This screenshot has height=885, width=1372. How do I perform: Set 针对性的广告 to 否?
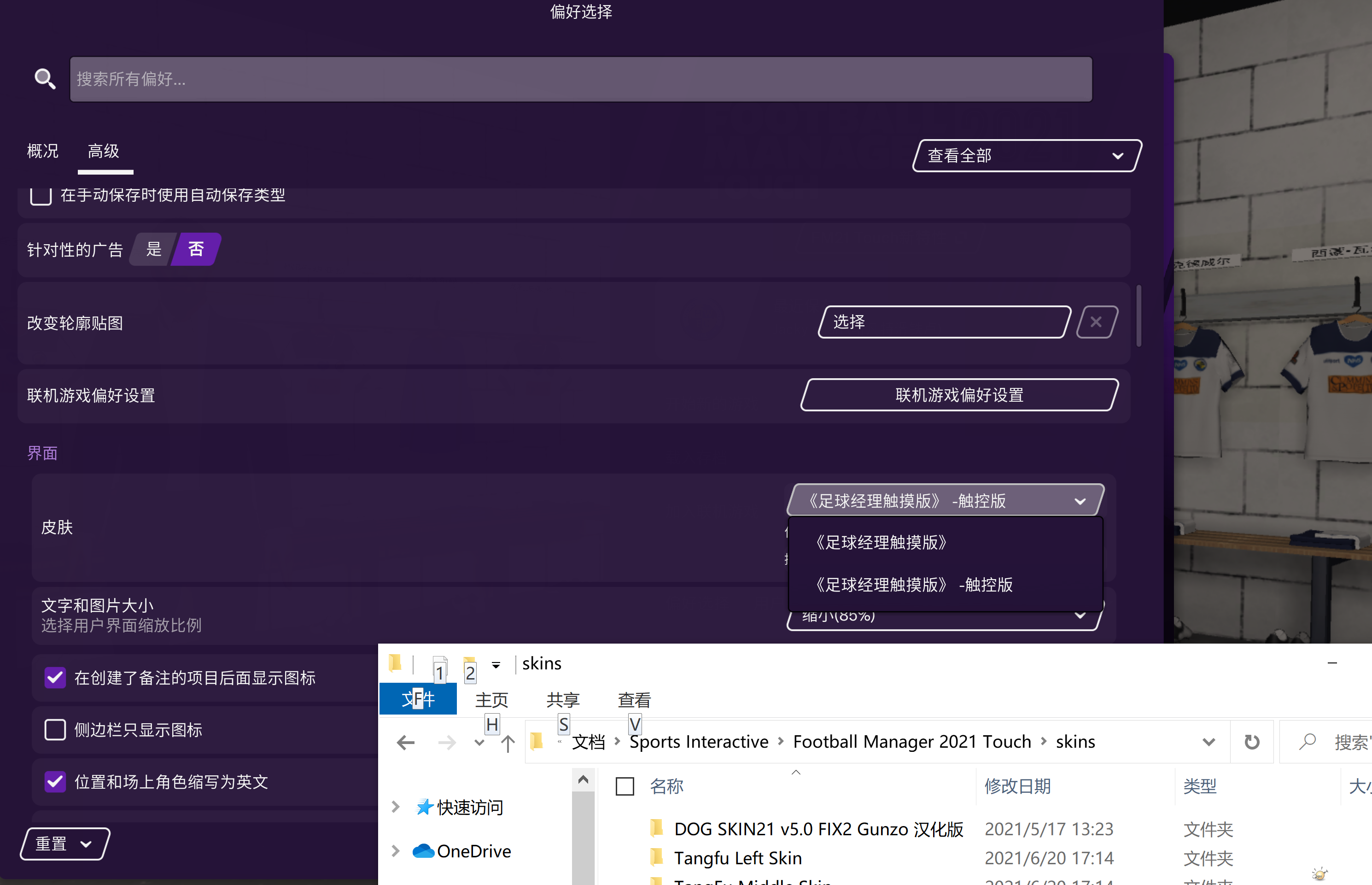tap(196, 249)
